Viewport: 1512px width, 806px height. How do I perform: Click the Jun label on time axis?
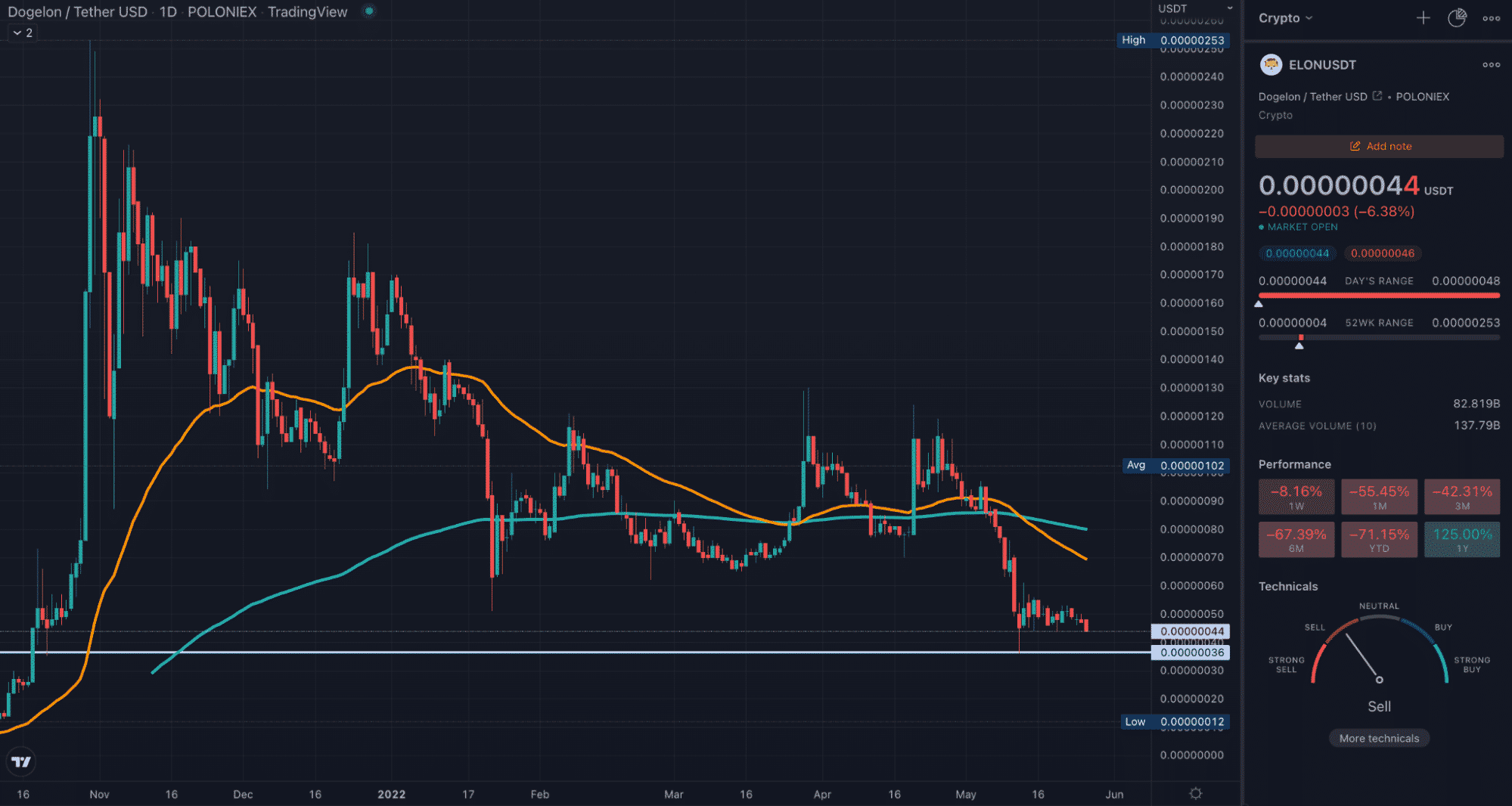click(x=1114, y=794)
